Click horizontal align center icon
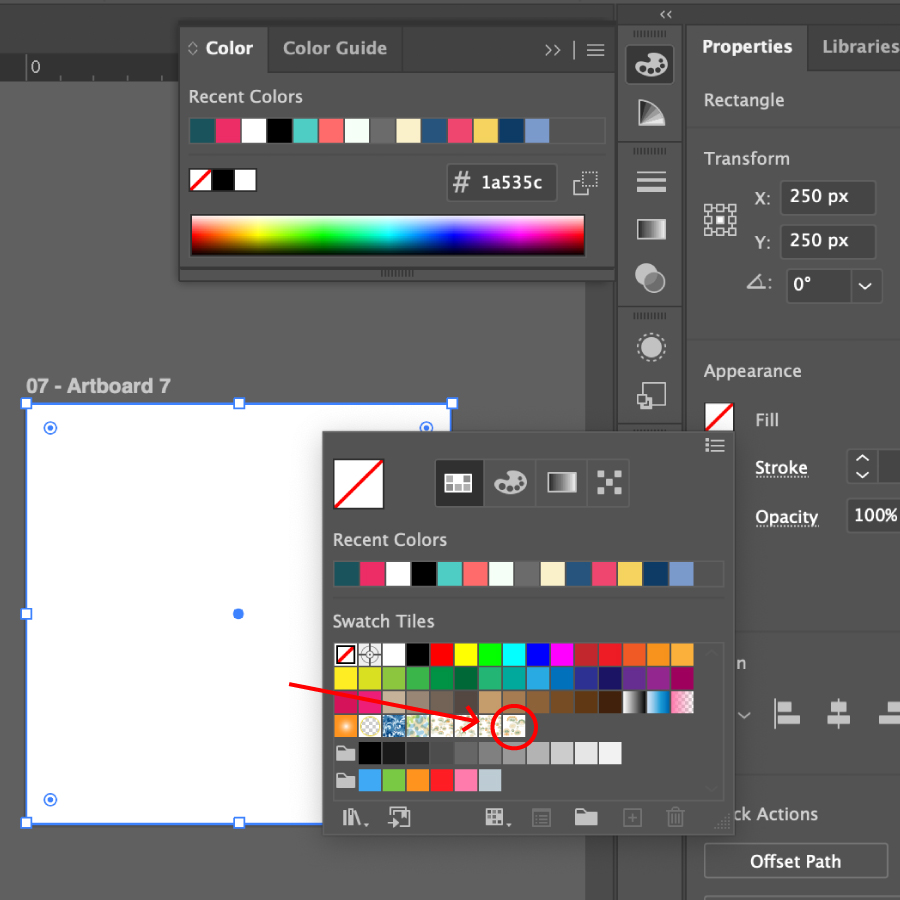Image resolution: width=900 pixels, height=900 pixels. (838, 713)
